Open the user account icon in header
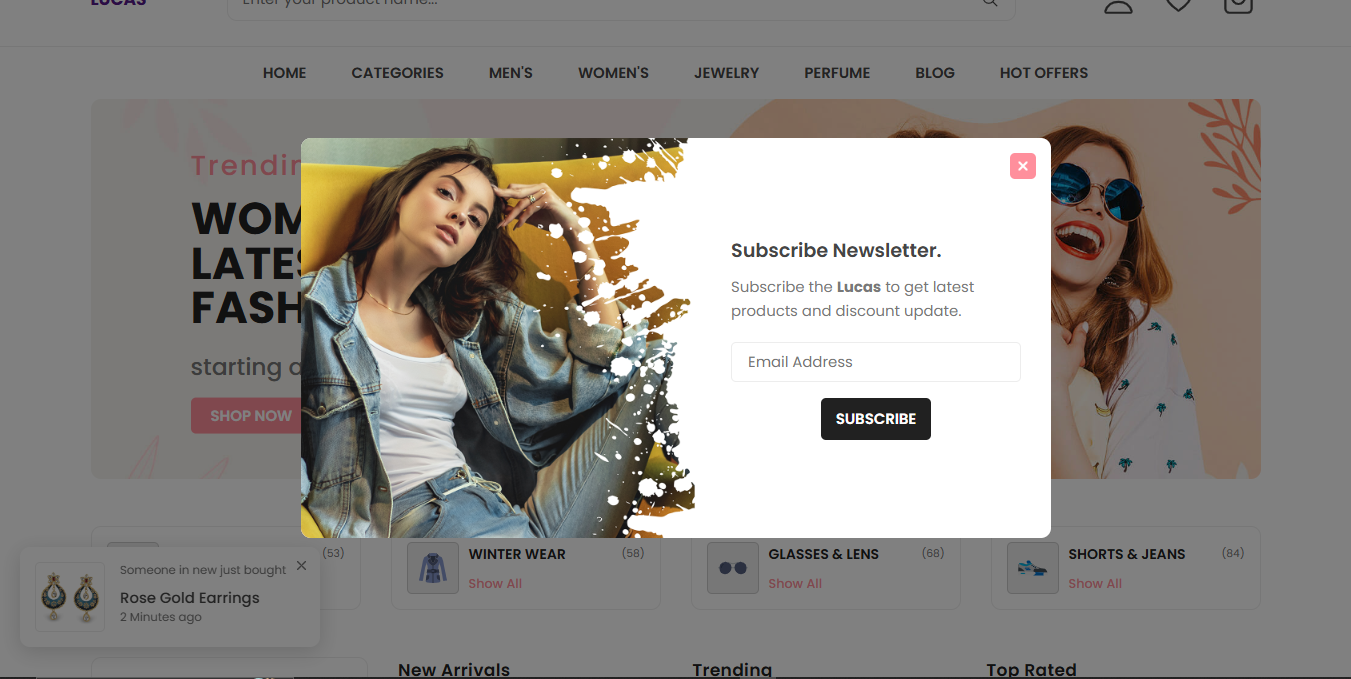Viewport: 1351px width, 679px height. 1118,5
